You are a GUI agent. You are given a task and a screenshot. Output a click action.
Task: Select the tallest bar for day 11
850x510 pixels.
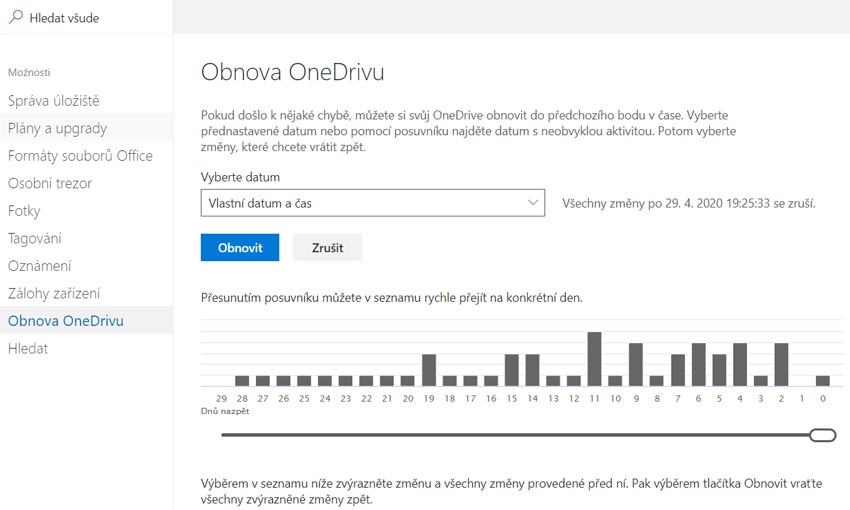pyautogui.click(x=595, y=359)
